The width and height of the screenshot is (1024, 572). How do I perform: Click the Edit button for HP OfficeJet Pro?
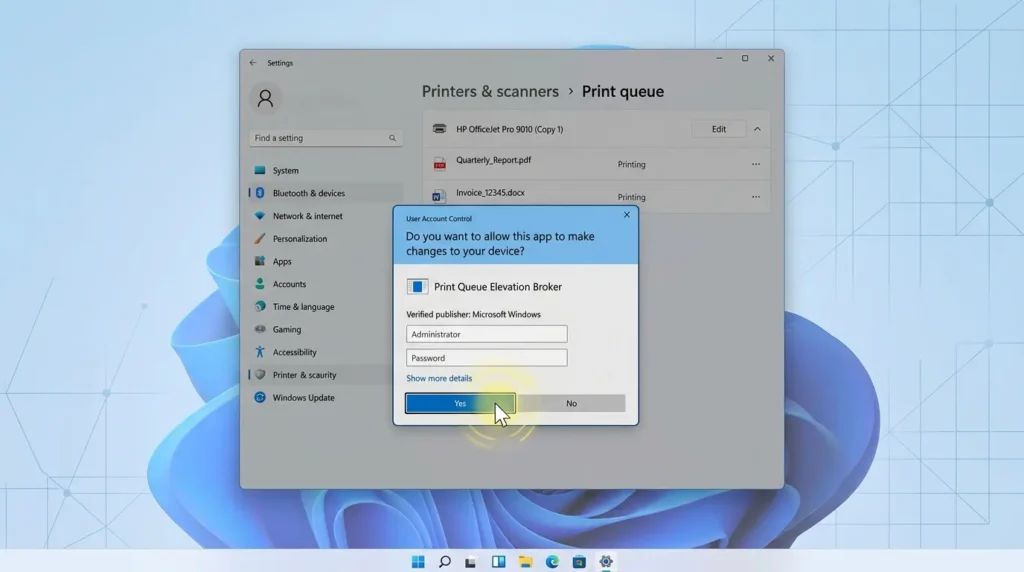(718, 129)
